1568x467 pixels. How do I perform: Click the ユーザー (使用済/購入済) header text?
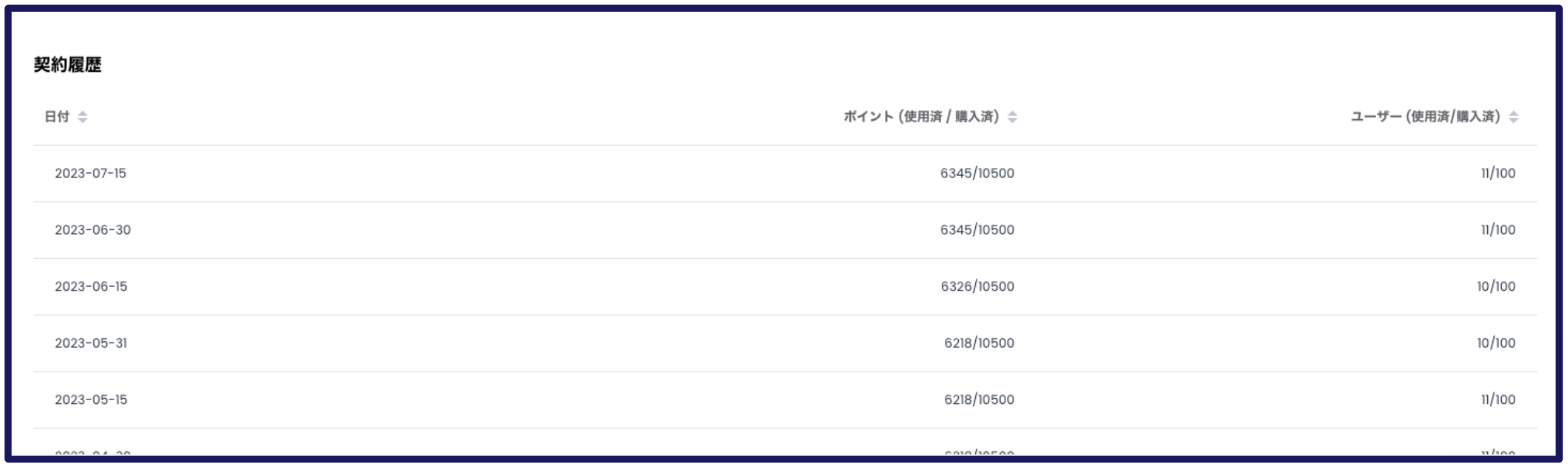click(1425, 117)
